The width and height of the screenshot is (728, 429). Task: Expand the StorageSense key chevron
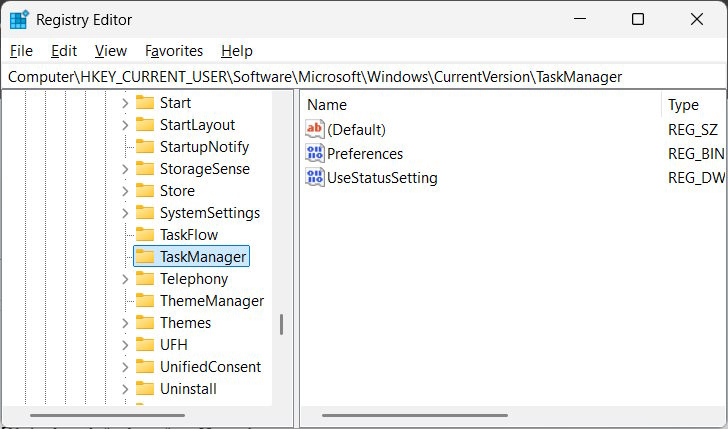pyautogui.click(x=125, y=169)
